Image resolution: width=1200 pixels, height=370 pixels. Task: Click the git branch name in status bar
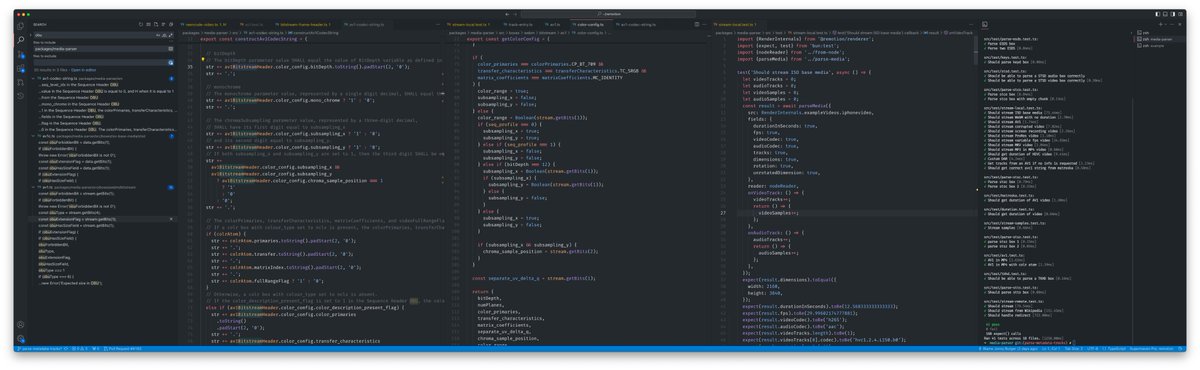41,348
